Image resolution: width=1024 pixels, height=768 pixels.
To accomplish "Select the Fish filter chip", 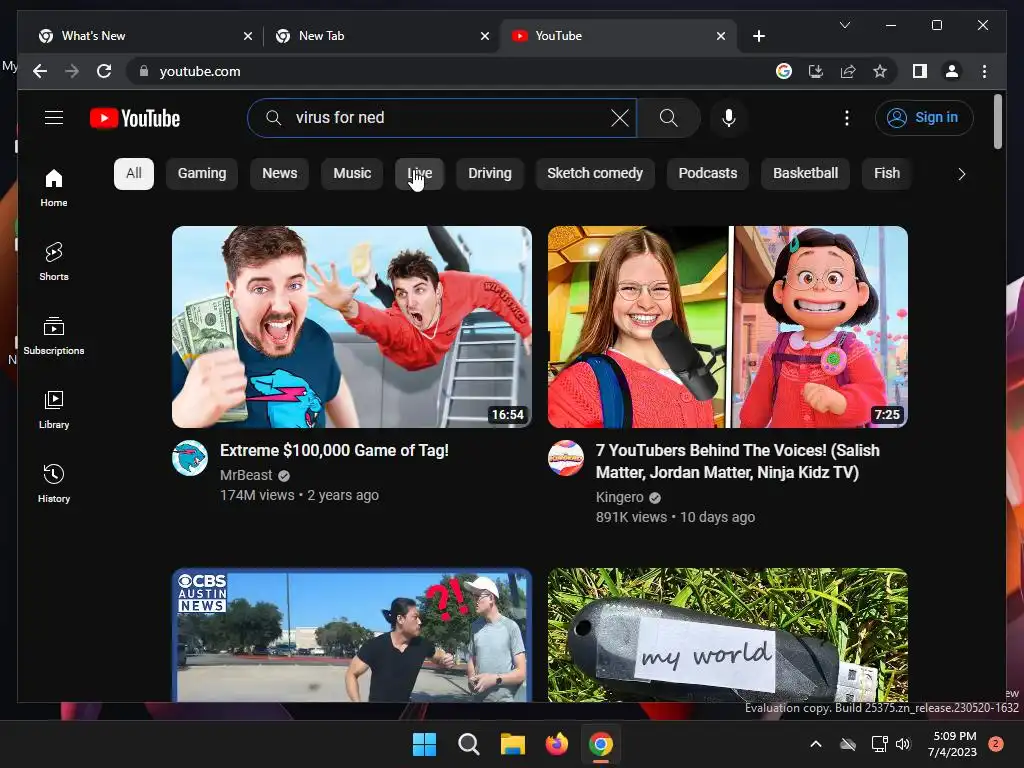I will tap(887, 174).
